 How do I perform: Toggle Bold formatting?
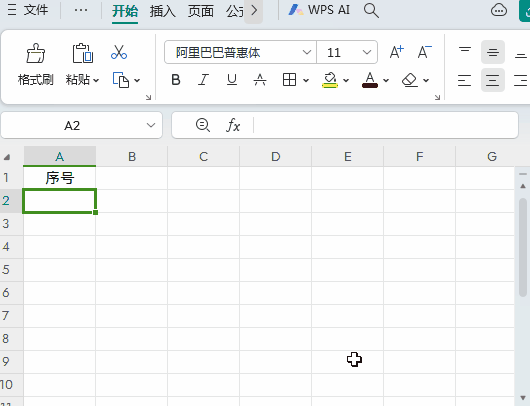tap(176, 80)
